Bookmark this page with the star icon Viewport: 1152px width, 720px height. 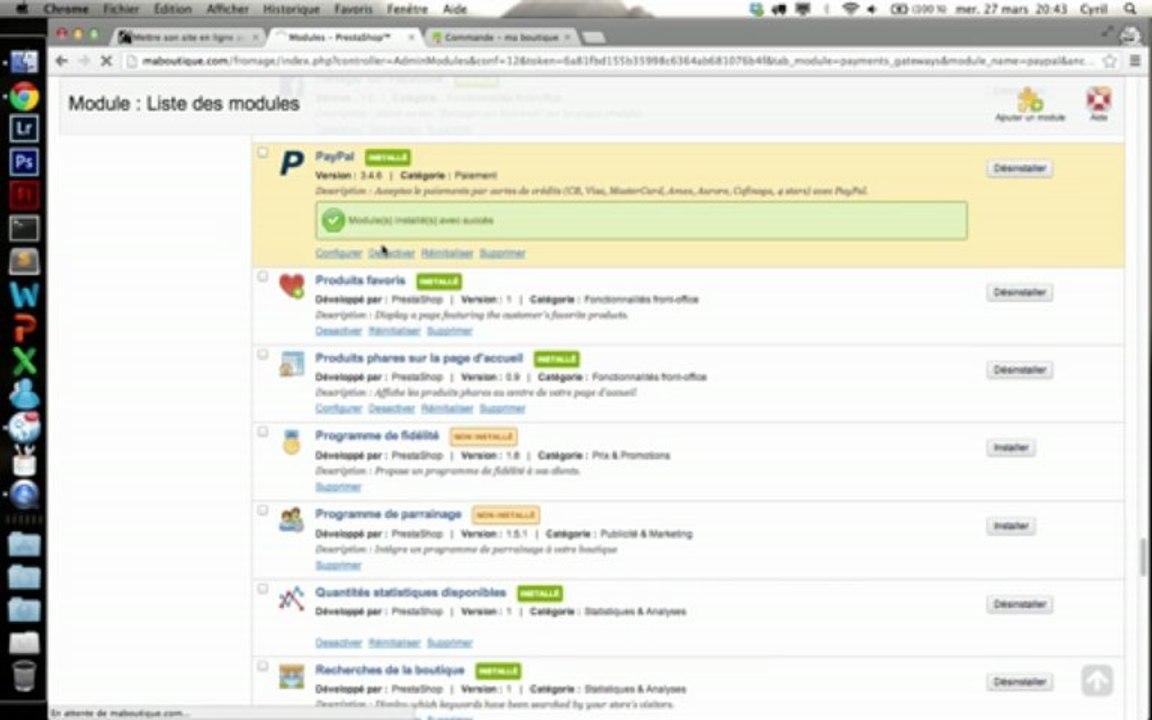(x=1109, y=62)
